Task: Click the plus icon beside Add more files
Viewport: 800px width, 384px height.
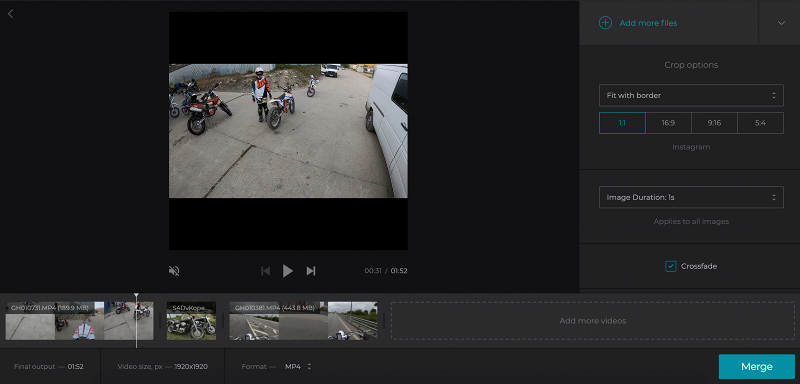Action: pyautogui.click(x=605, y=23)
